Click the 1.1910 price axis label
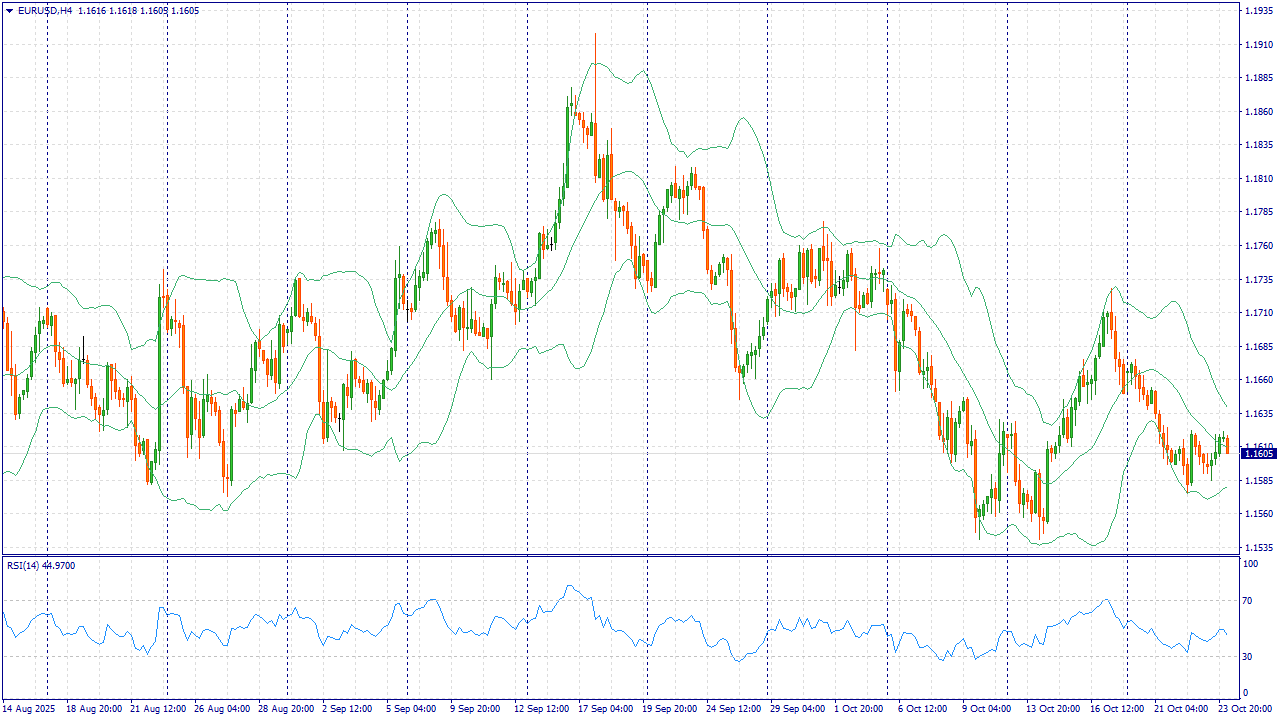This screenshot has height=720, width=1280. (x=1258, y=45)
